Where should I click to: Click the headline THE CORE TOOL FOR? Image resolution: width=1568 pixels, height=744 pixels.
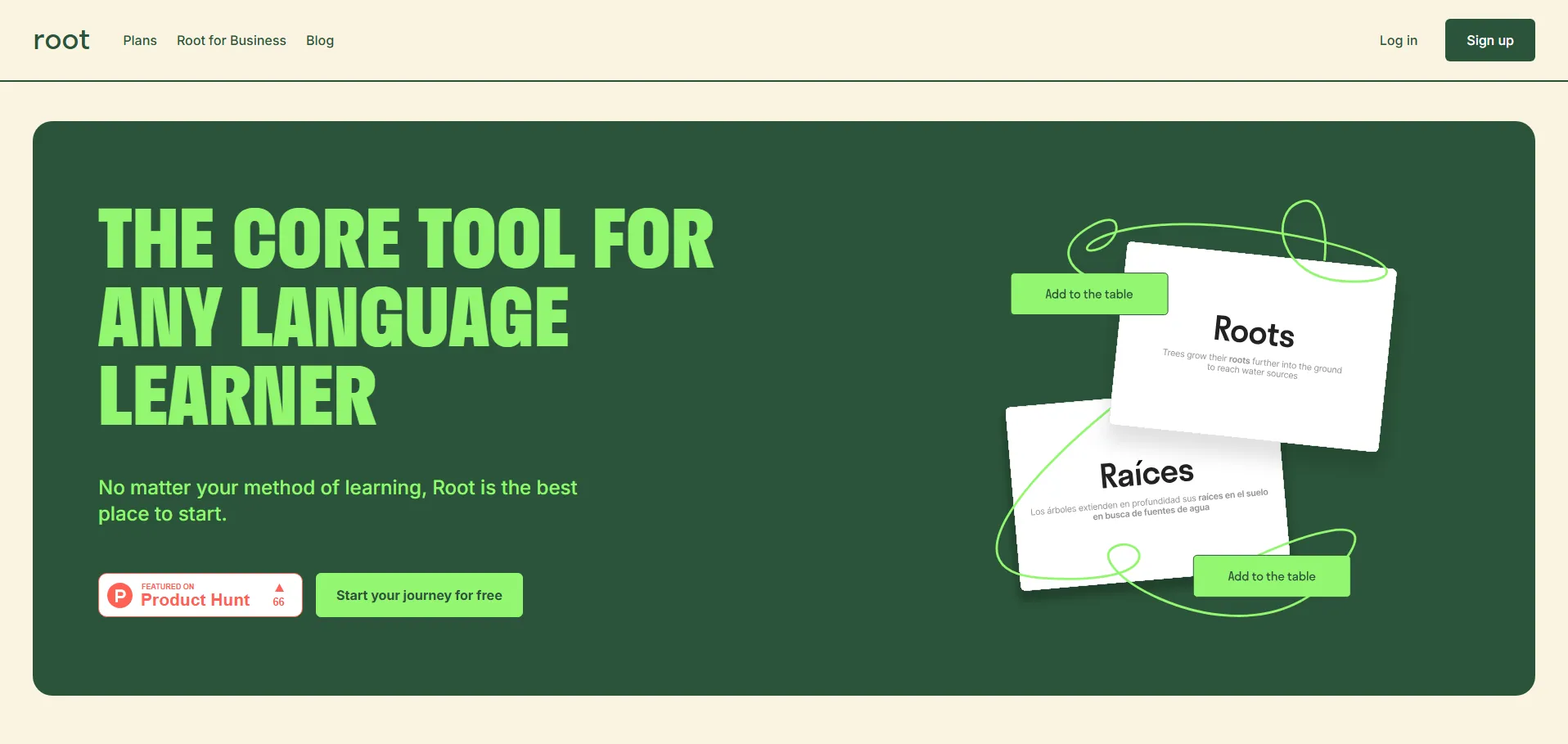[406, 239]
